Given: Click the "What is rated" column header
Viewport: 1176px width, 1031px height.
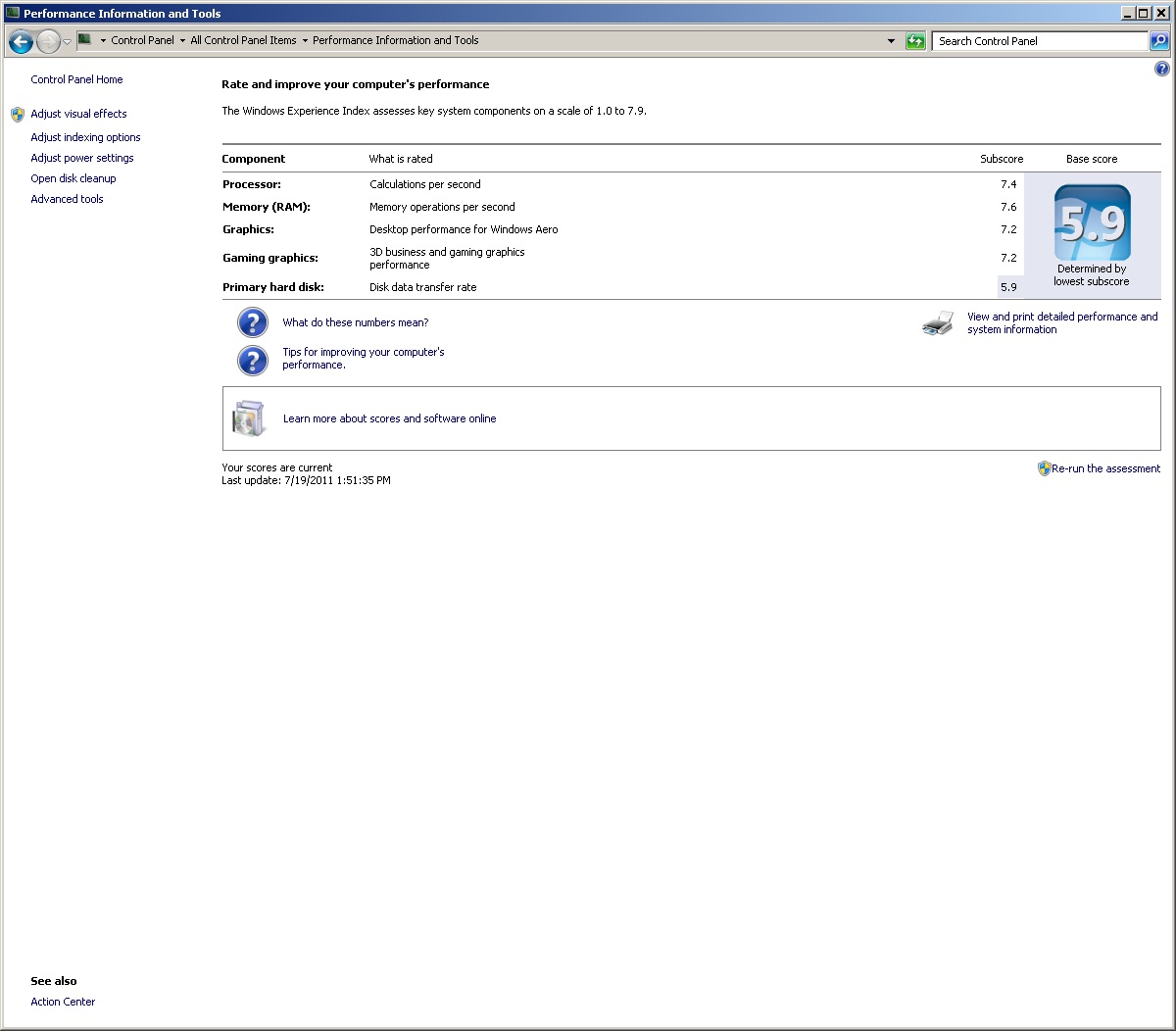Looking at the screenshot, I should [401, 159].
